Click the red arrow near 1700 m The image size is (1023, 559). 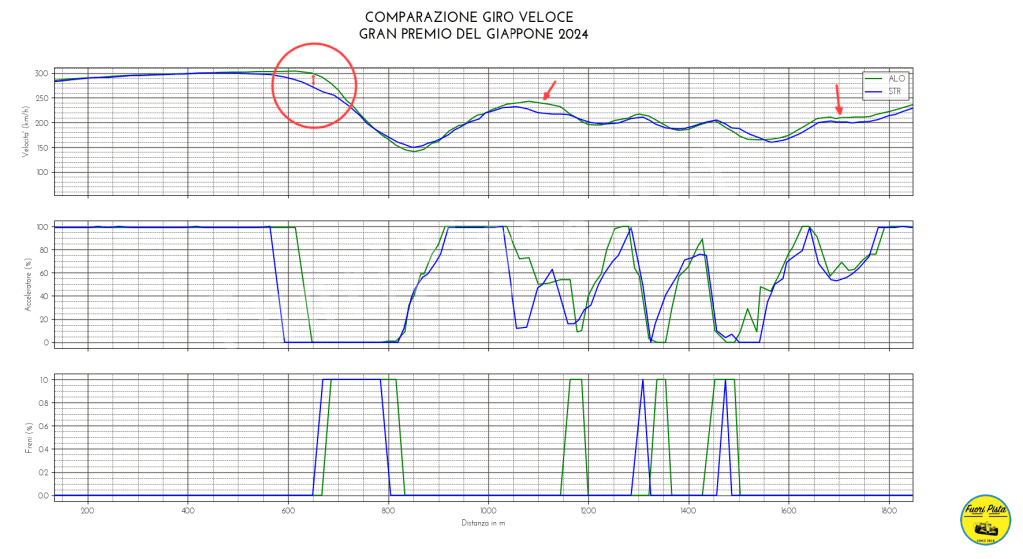pos(838,99)
